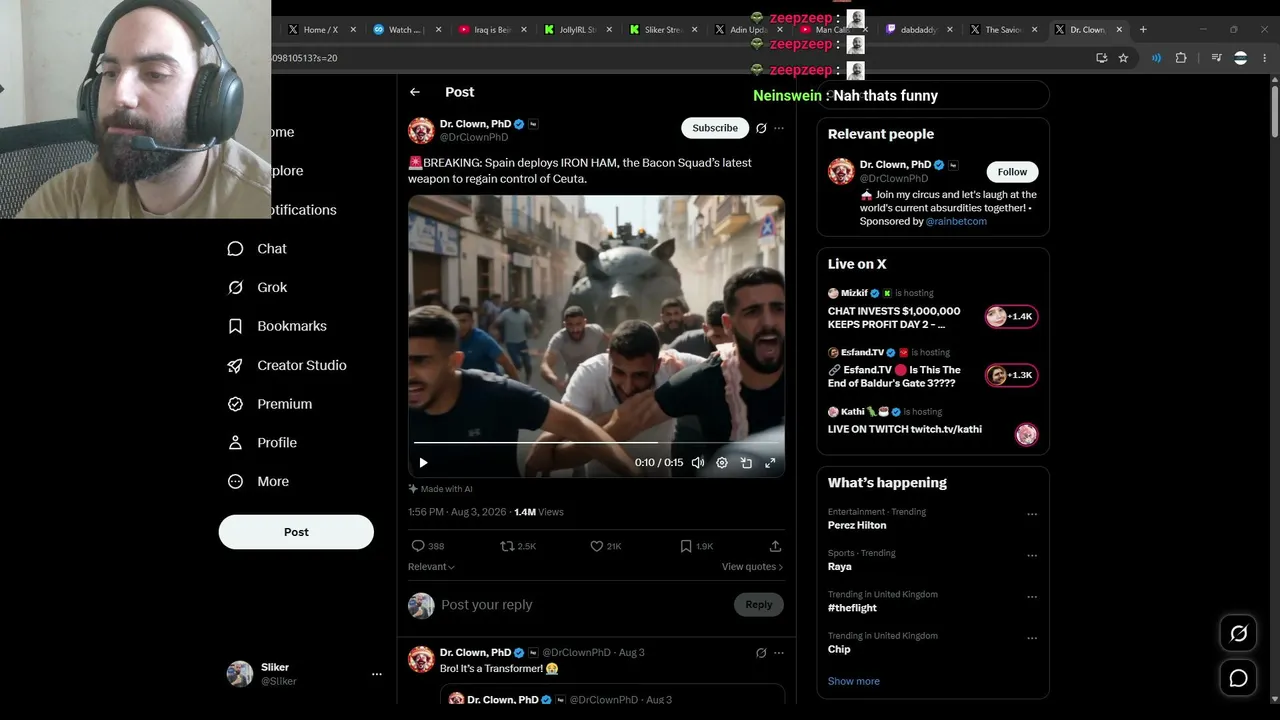Switch to the Home / X browser tab

(x=320, y=30)
